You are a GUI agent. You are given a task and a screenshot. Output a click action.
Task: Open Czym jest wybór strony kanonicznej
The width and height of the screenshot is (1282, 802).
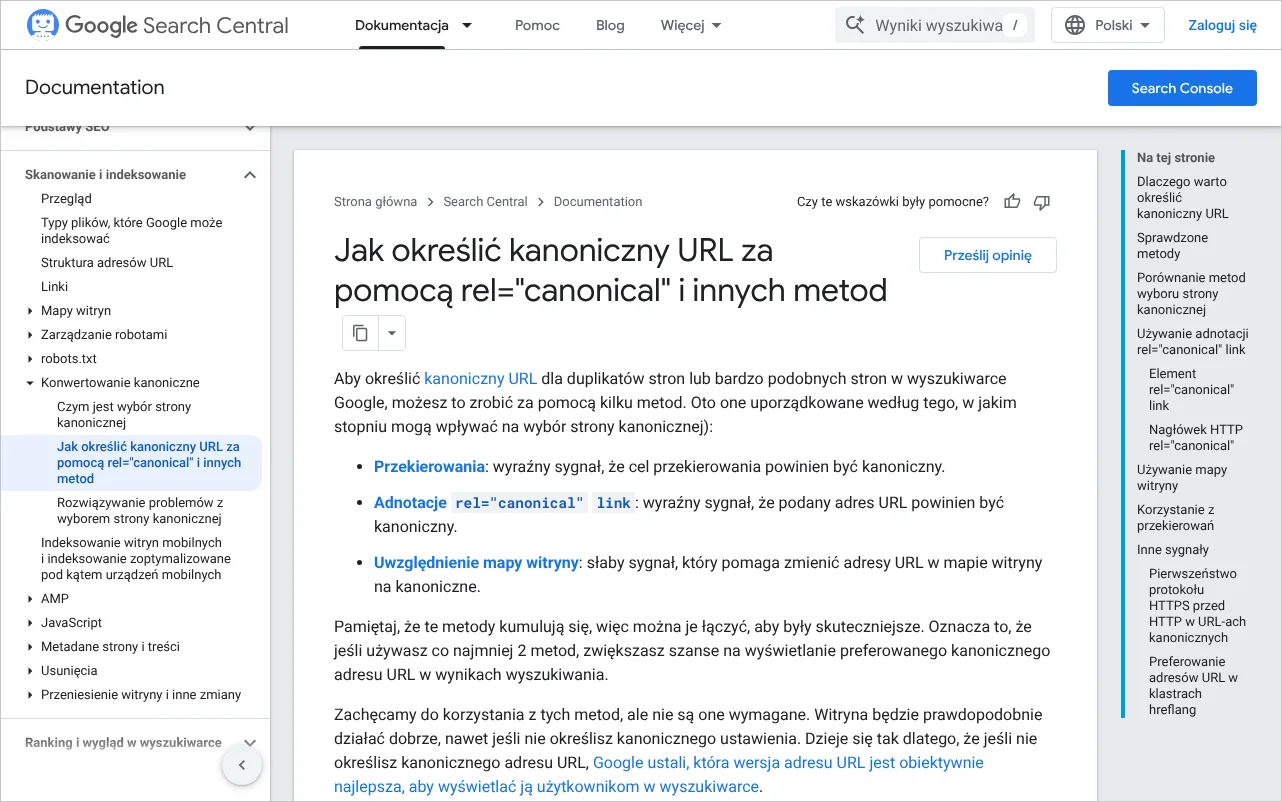[124, 415]
